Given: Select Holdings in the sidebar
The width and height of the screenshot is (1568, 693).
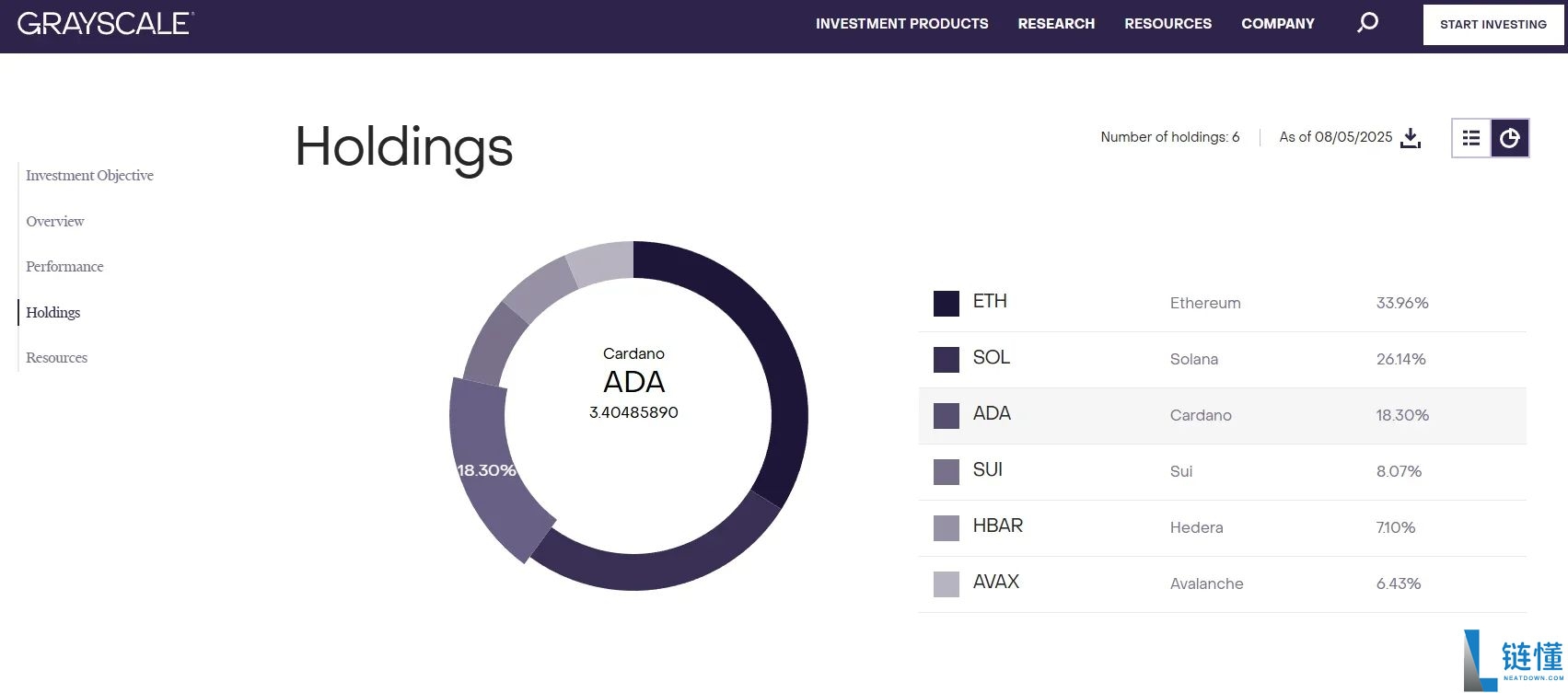Looking at the screenshot, I should [53, 312].
